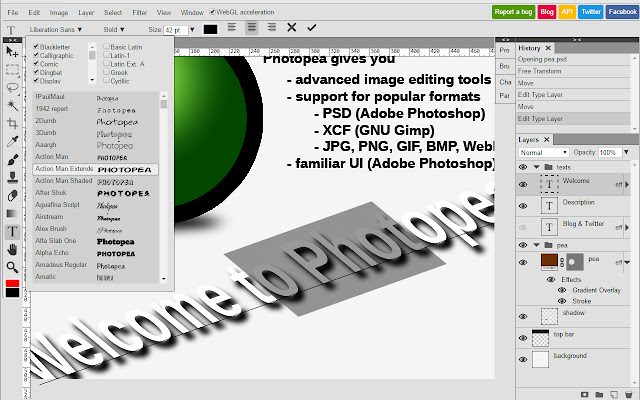
Task: Collapse the pea folder
Action: point(537,245)
